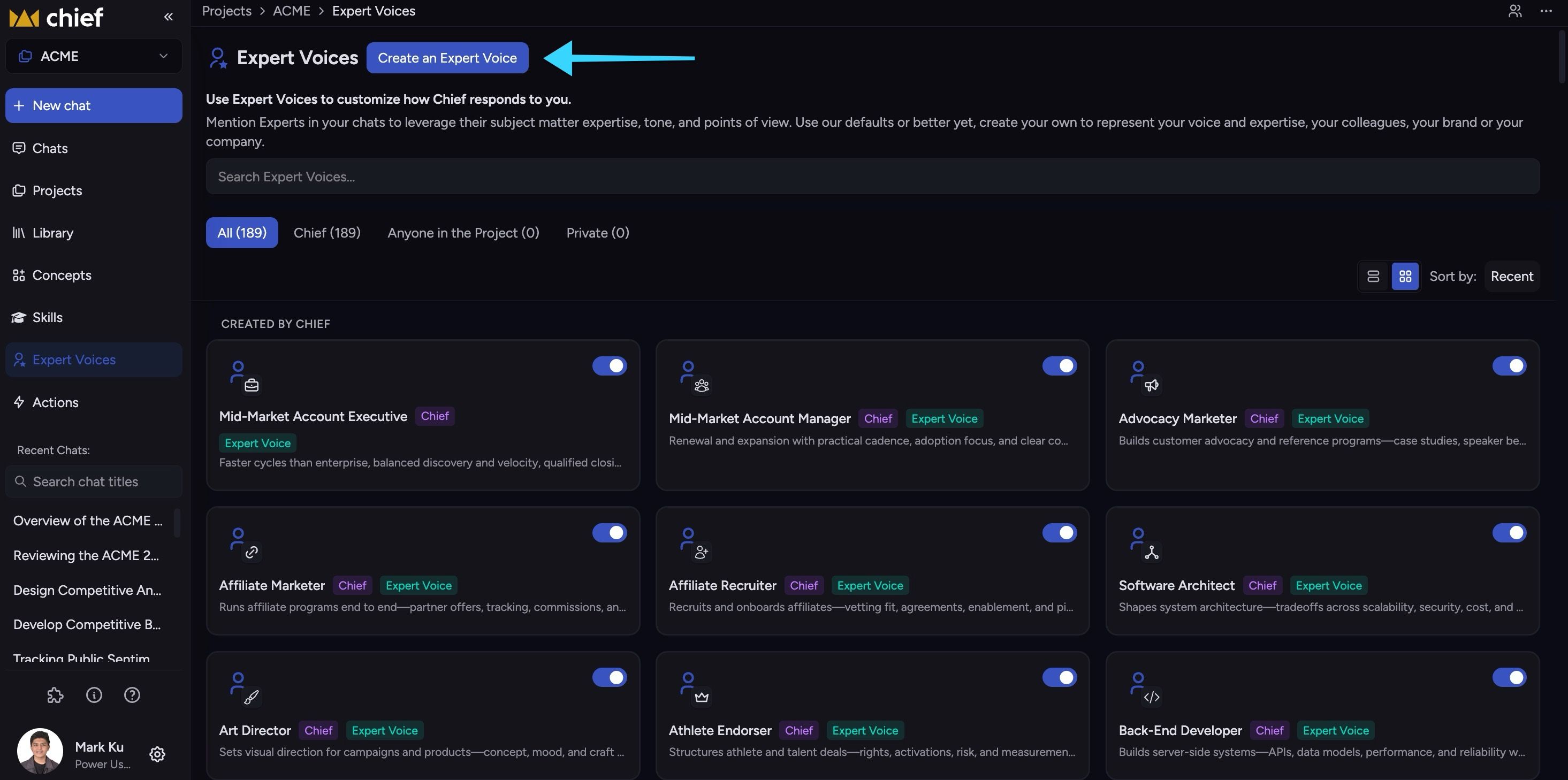The image size is (1568, 780).
Task: Show Anyone in the Project (0) tab
Action: (463, 232)
